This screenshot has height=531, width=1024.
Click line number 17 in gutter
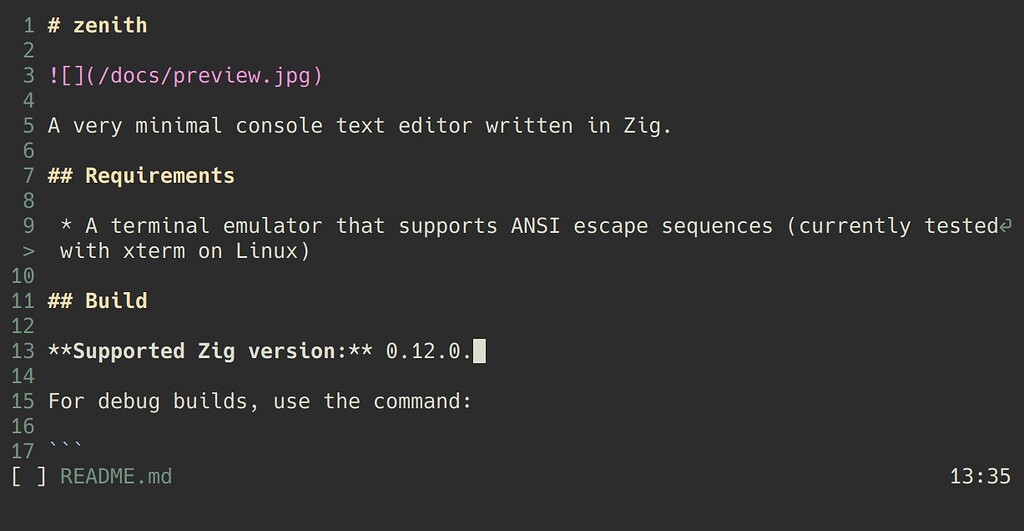22,451
